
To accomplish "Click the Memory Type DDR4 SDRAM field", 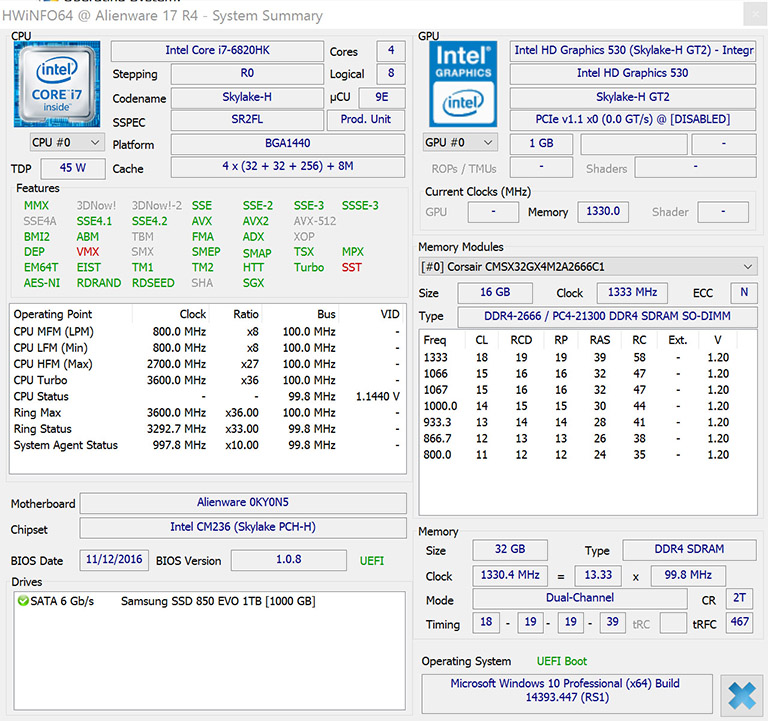I will point(689,550).
